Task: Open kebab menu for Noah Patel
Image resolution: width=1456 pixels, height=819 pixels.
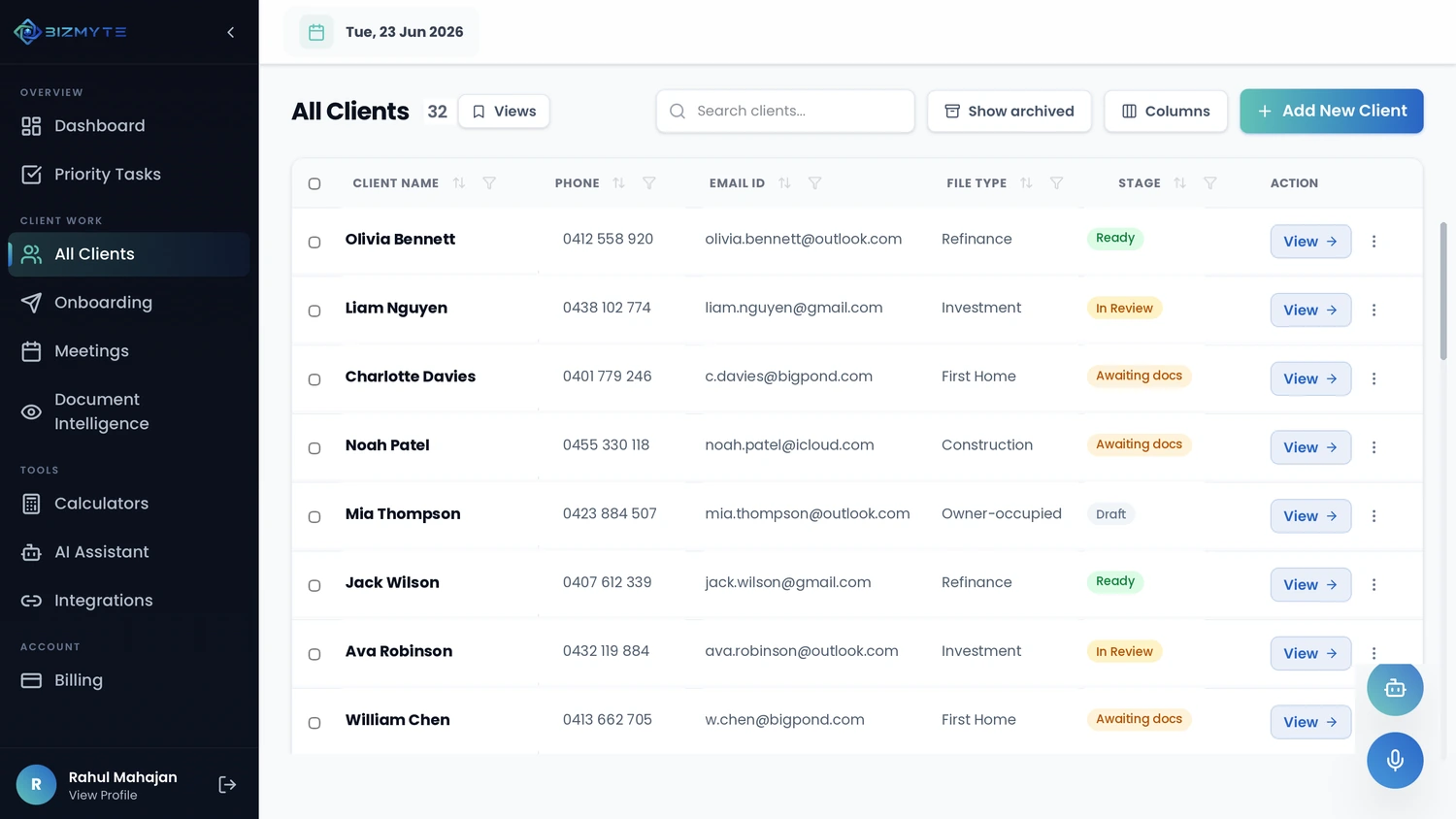Action: tap(1373, 447)
